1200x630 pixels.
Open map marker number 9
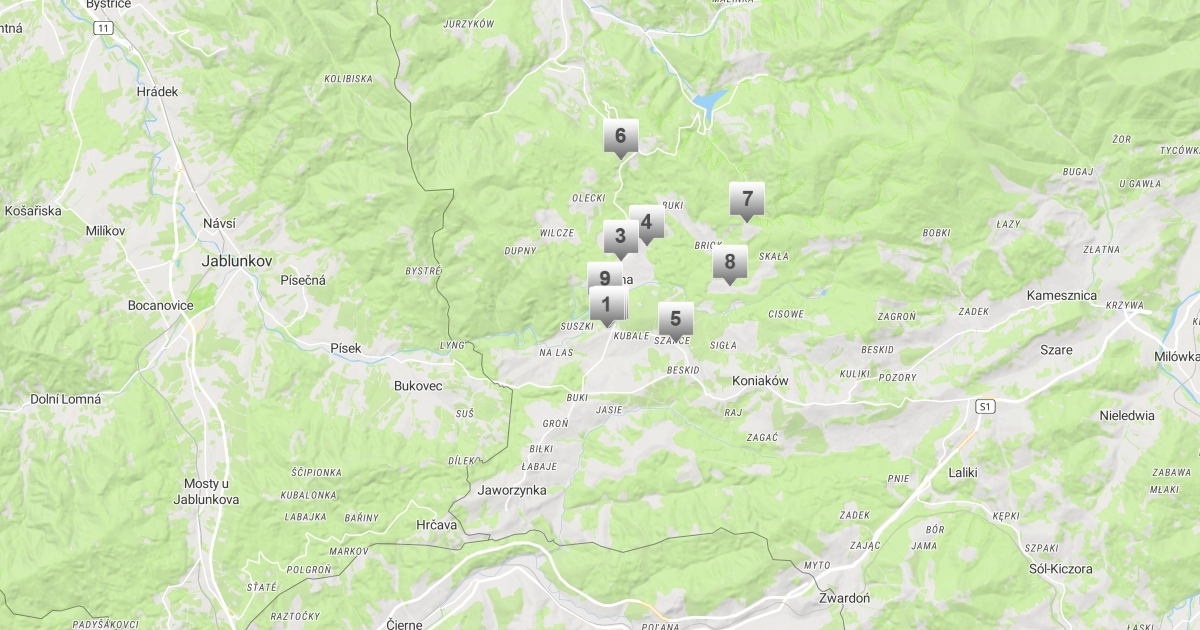coord(604,278)
